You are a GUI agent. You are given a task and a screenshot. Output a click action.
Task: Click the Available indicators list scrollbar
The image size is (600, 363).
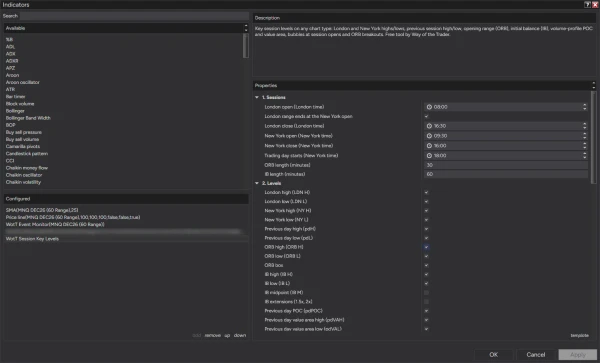(x=246, y=46)
